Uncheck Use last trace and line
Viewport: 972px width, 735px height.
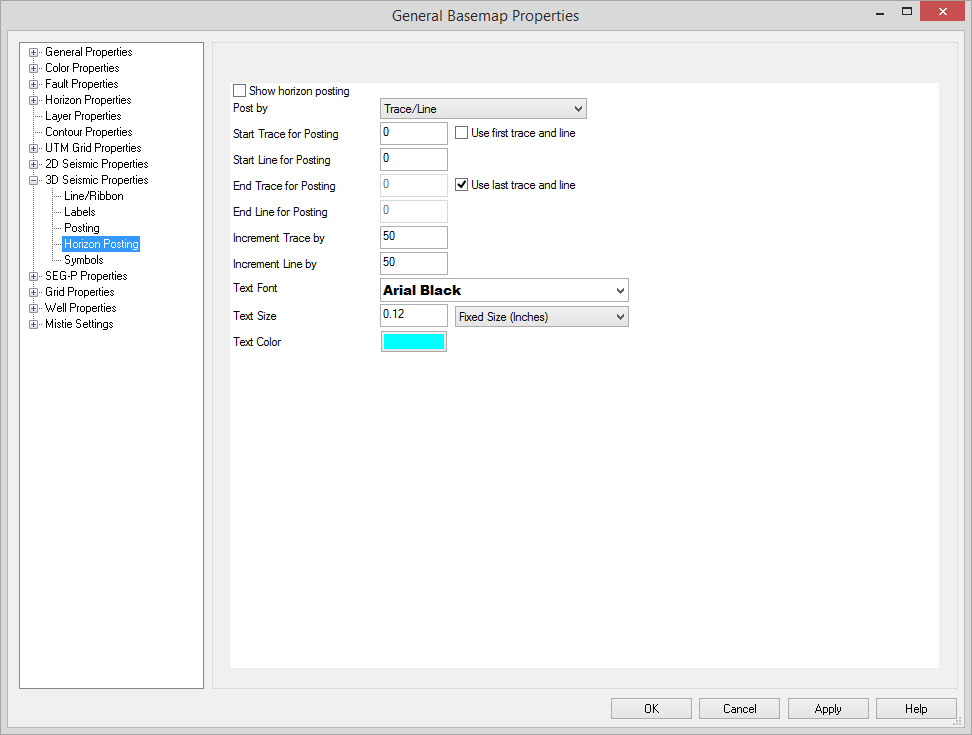coord(462,185)
